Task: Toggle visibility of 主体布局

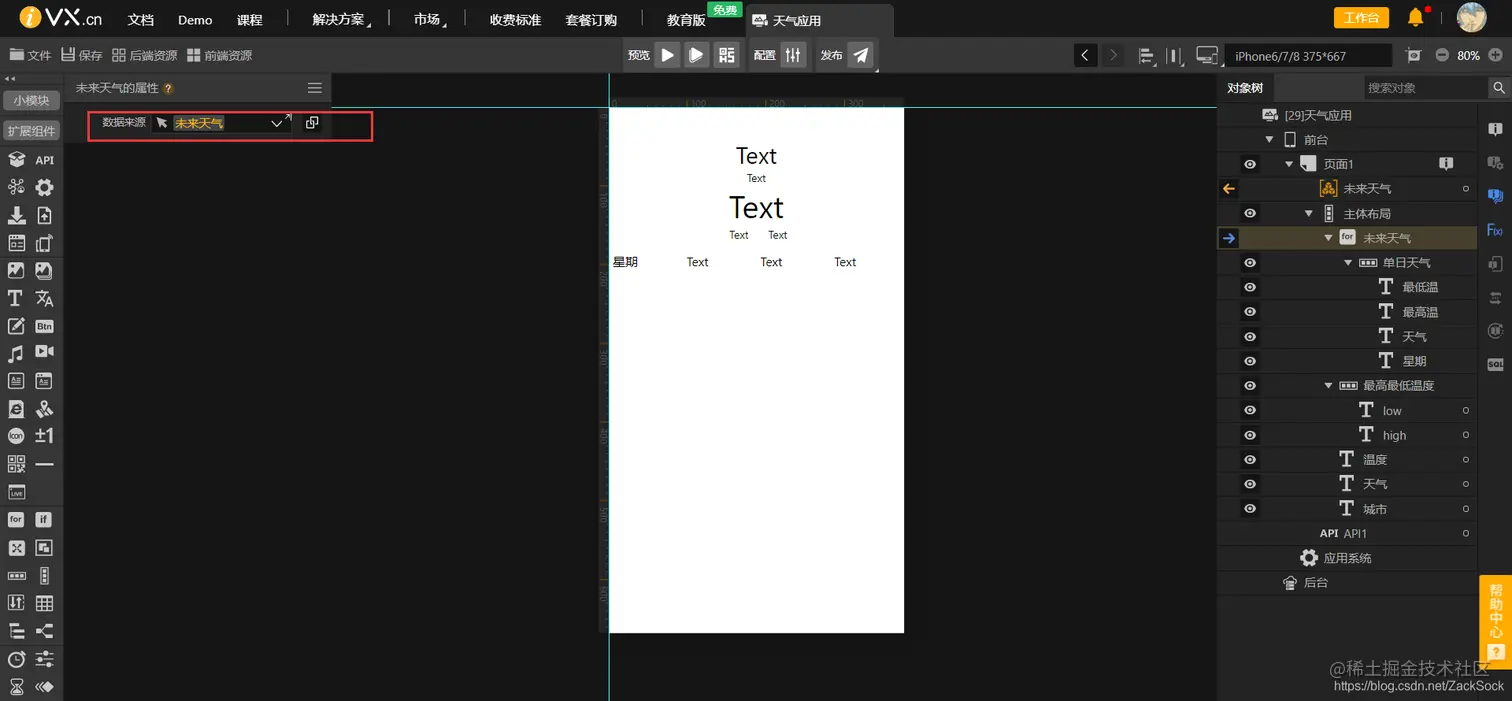Action: [1250, 213]
